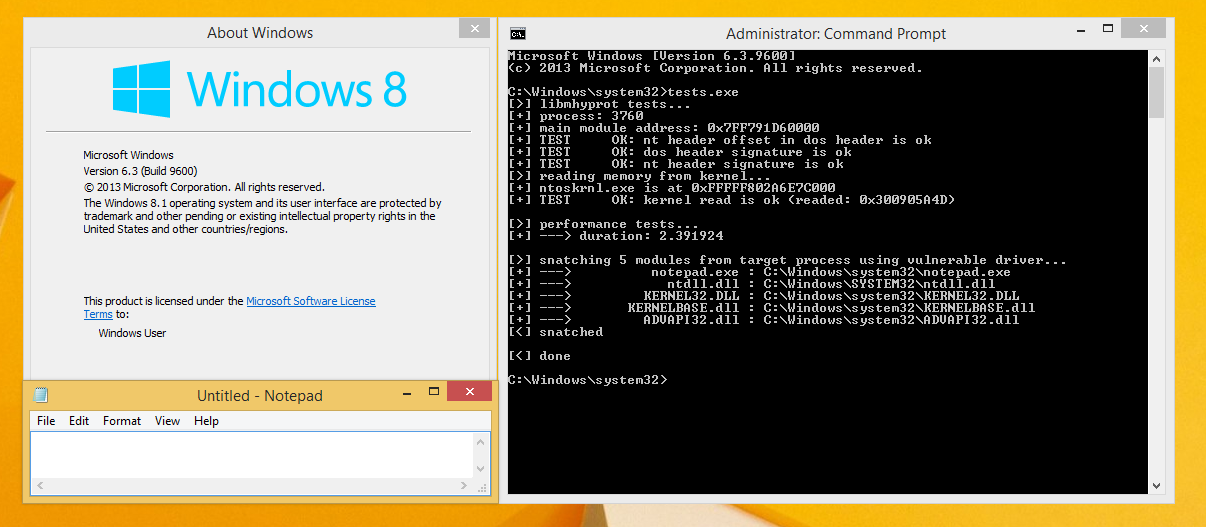
Task: Click the '[<] done' output line
Action: 540,356
